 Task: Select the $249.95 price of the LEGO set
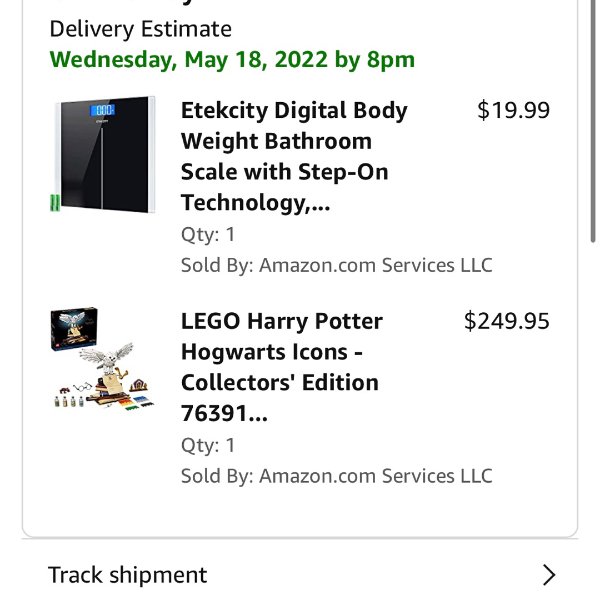(x=507, y=321)
